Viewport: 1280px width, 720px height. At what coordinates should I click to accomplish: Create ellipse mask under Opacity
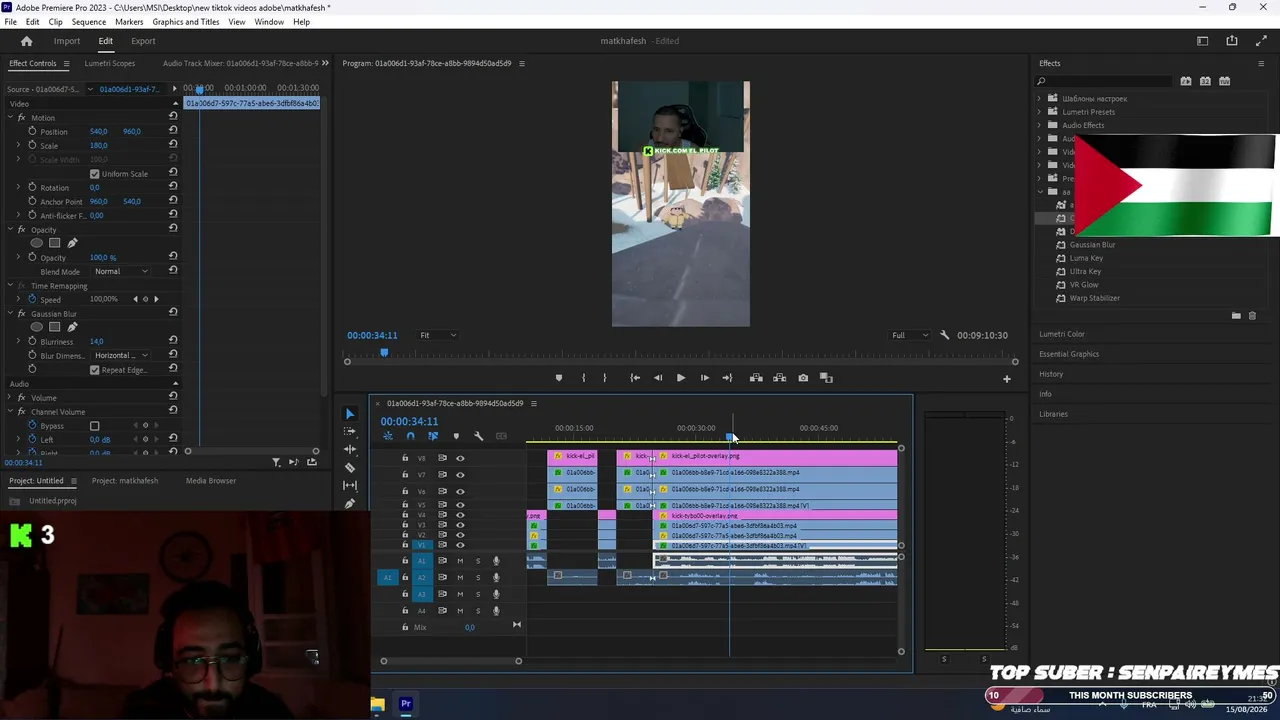(x=37, y=243)
